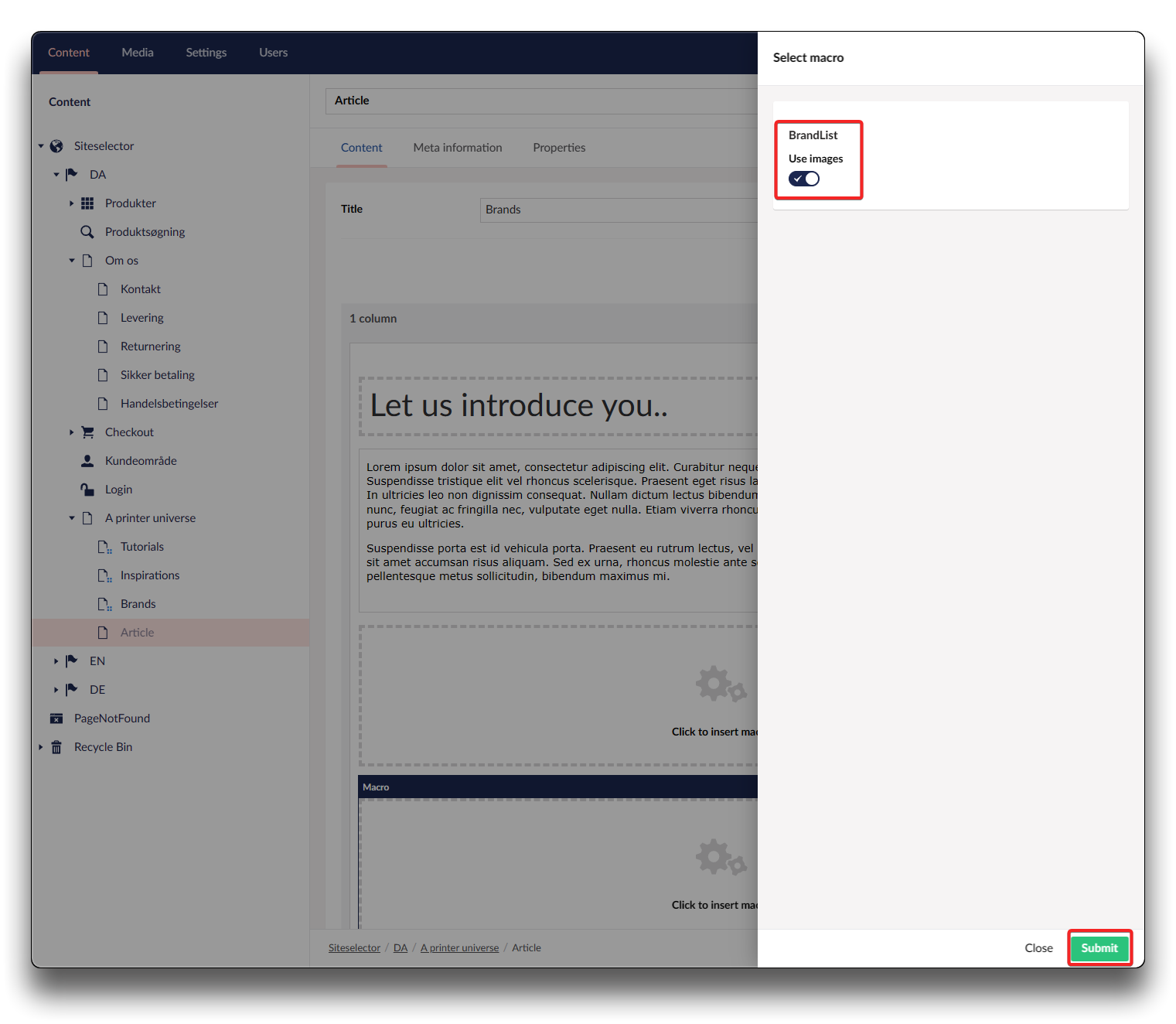The height and width of the screenshot is (1024, 1176).
Task: Click the Title input field
Action: click(x=619, y=210)
